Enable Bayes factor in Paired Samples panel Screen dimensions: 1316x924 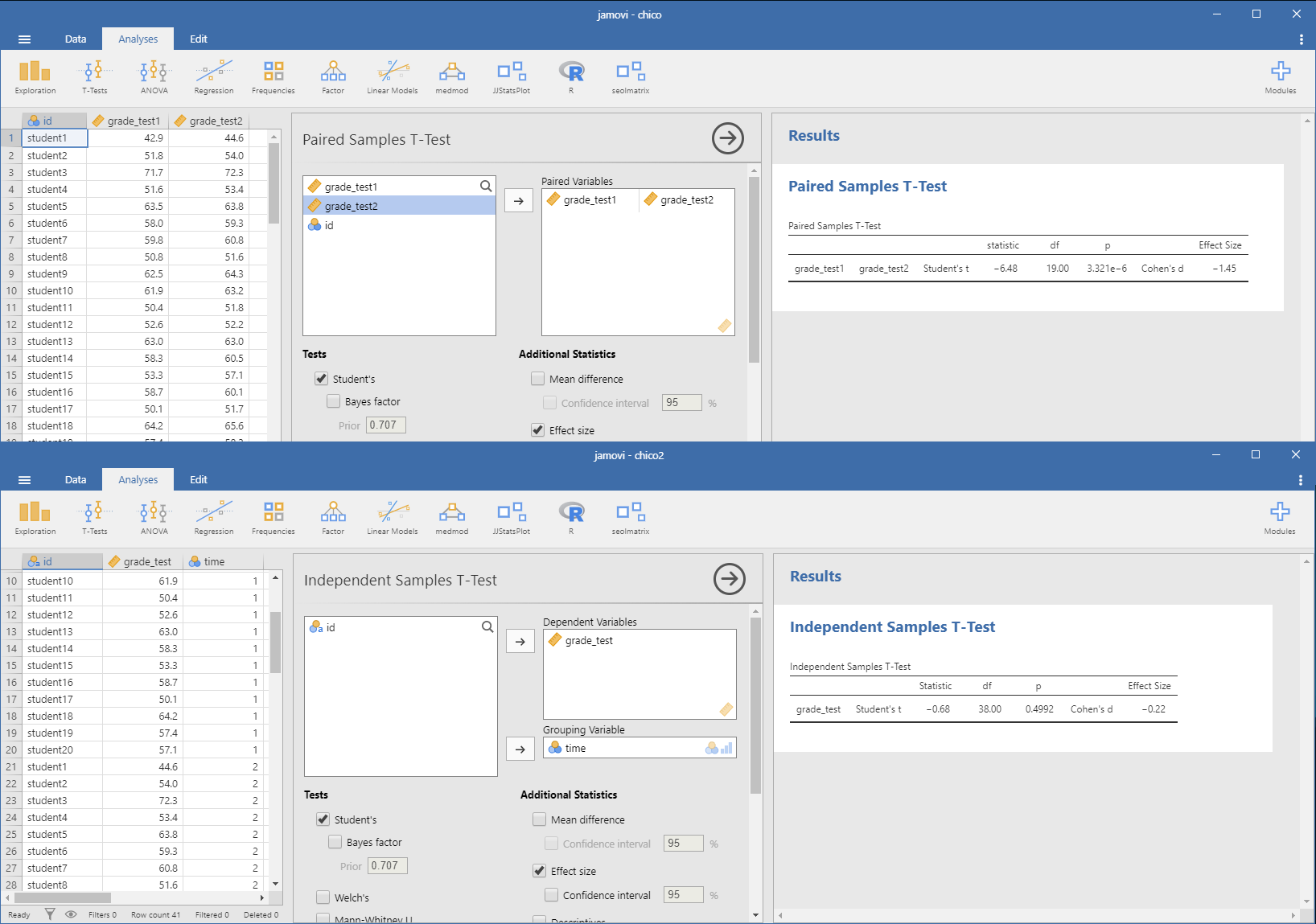point(334,401)
